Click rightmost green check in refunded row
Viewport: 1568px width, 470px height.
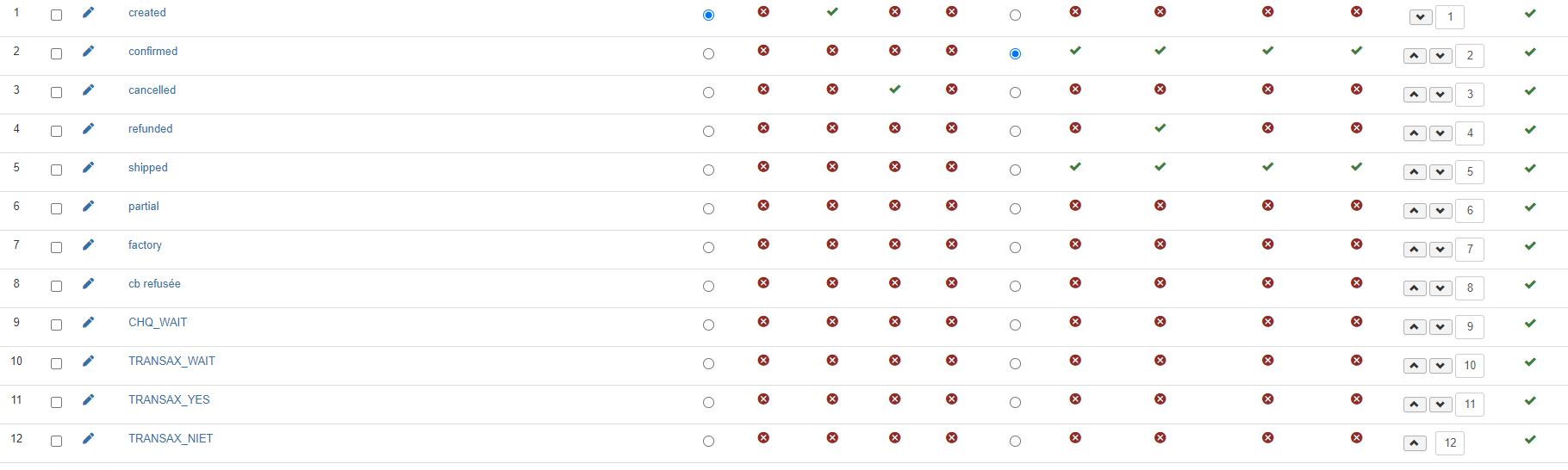click(x=1530, y=130)
